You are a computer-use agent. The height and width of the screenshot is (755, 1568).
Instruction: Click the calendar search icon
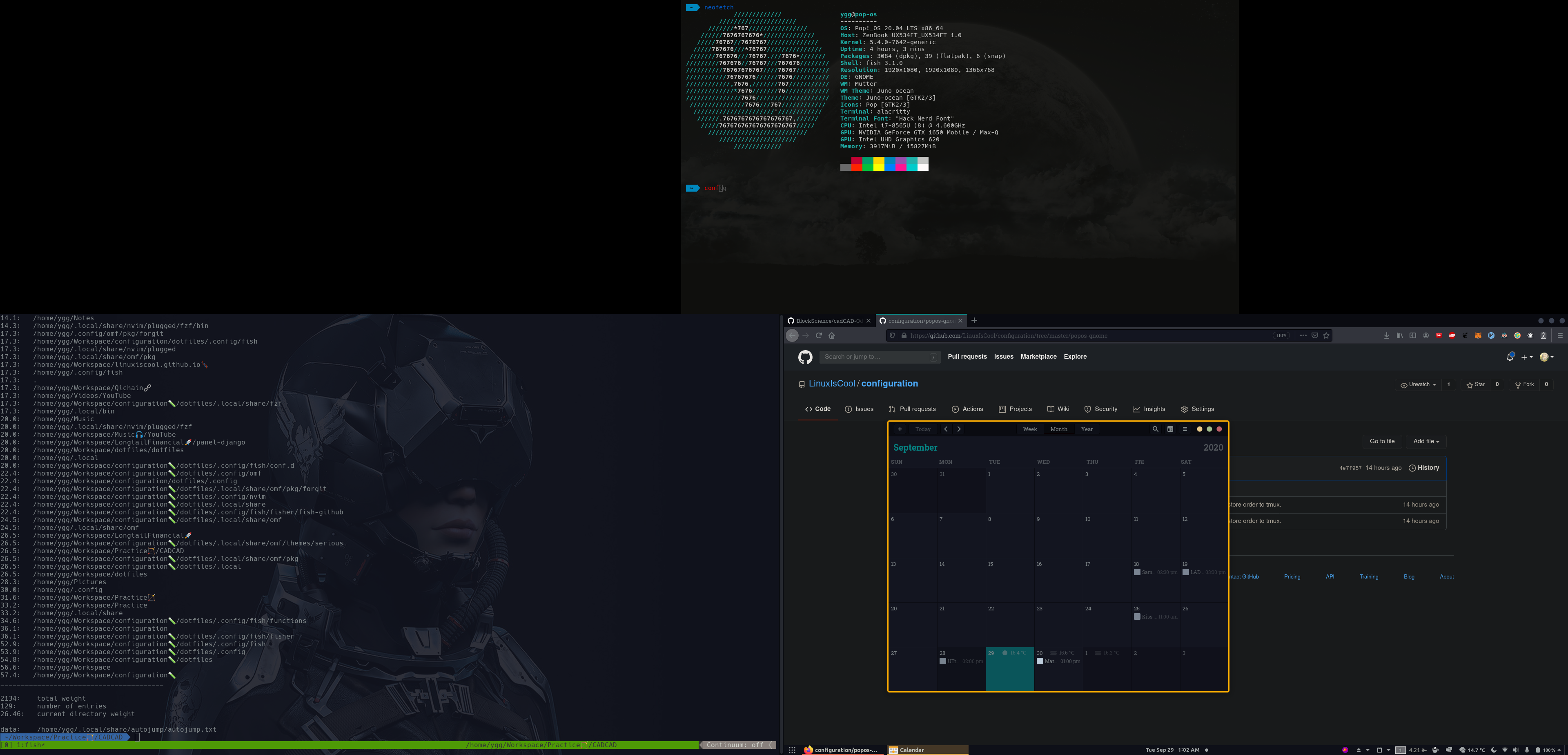click(1155, 429)
